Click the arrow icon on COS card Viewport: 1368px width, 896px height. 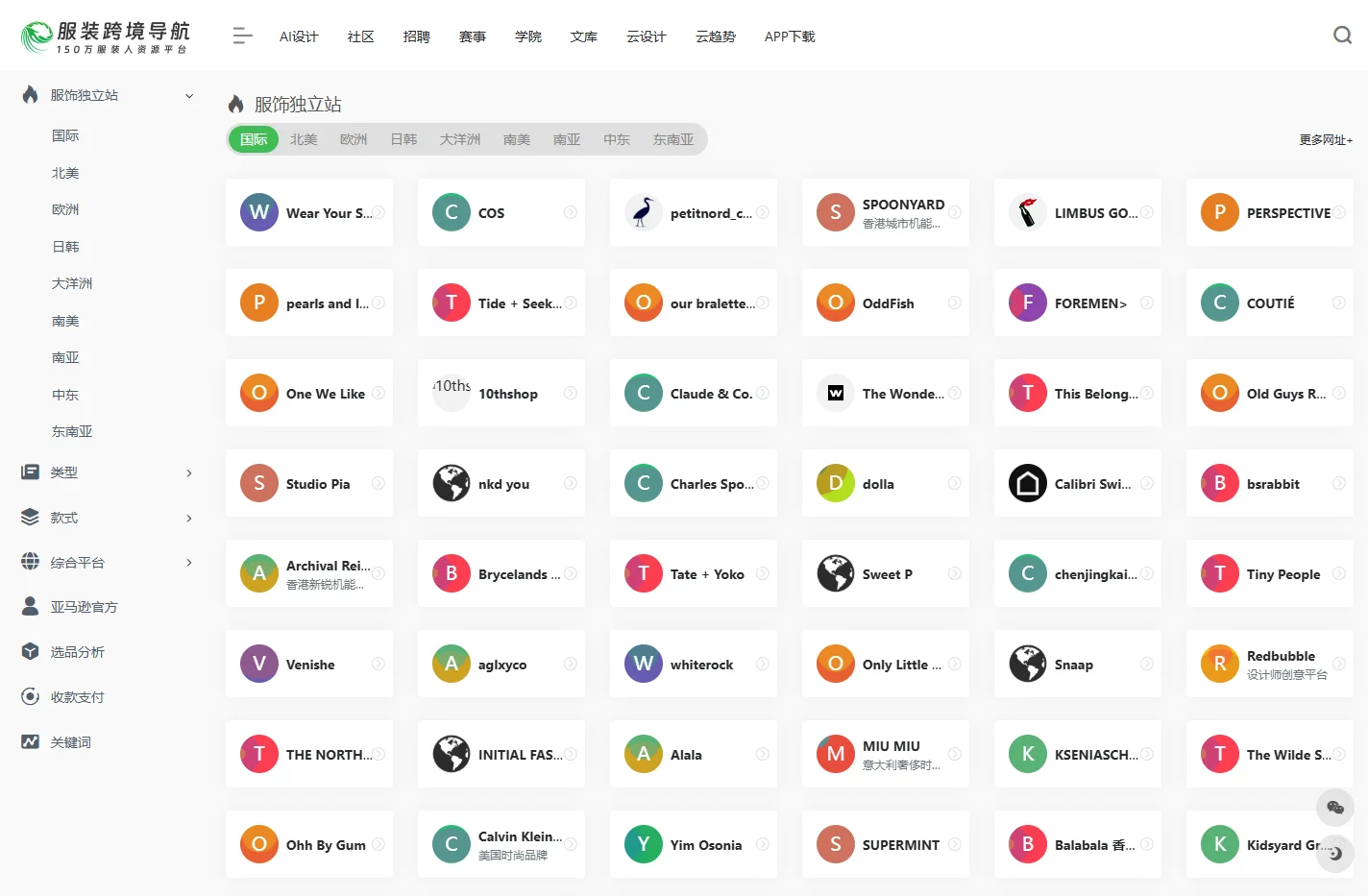coord(571,212)
